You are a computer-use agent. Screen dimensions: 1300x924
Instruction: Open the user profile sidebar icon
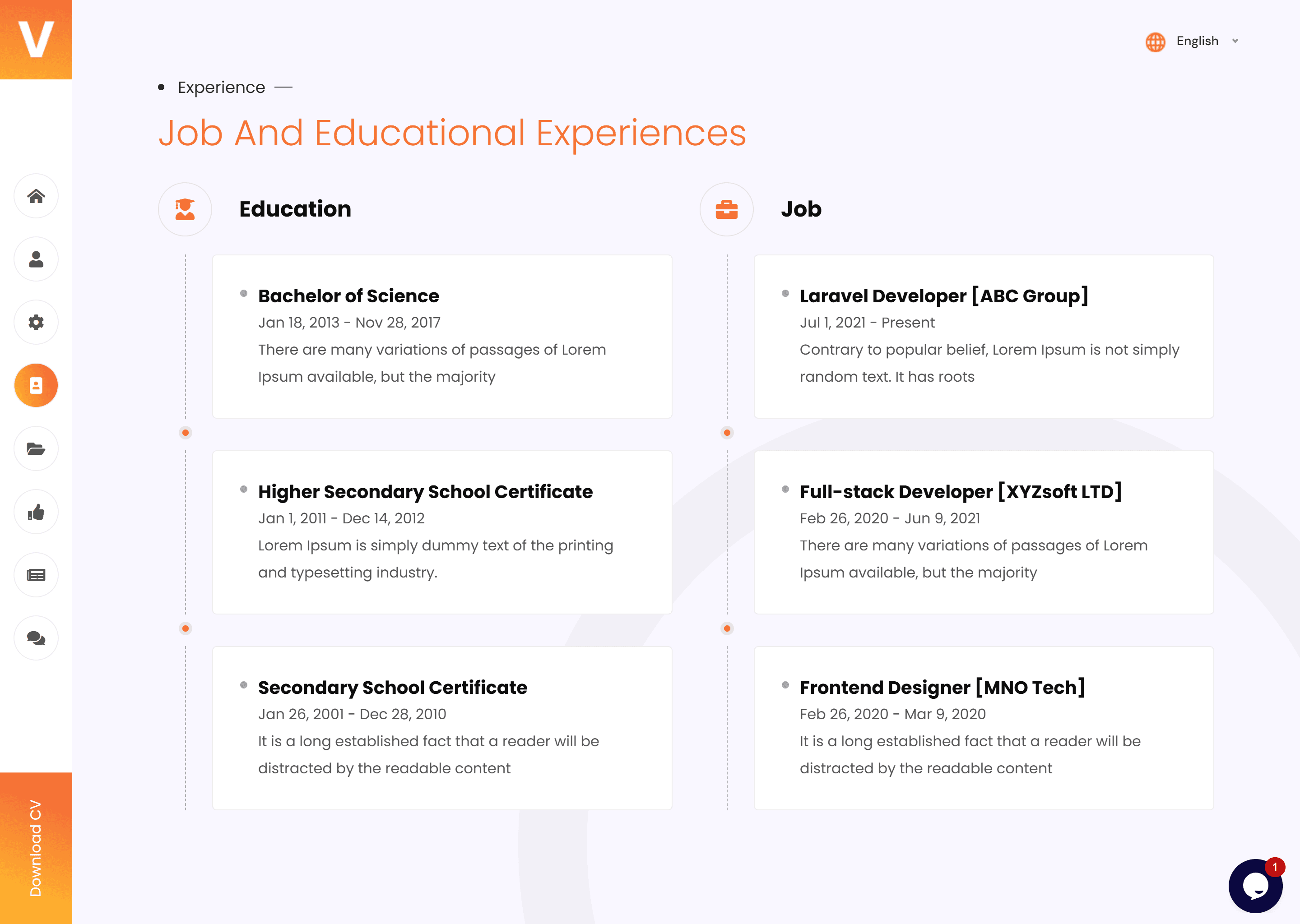coord(36,259)
